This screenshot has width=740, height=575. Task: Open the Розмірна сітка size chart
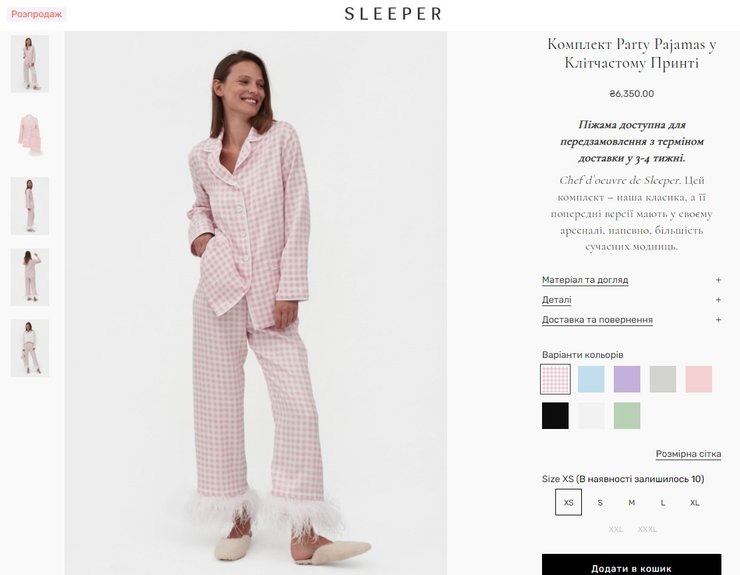coord(688,454)
